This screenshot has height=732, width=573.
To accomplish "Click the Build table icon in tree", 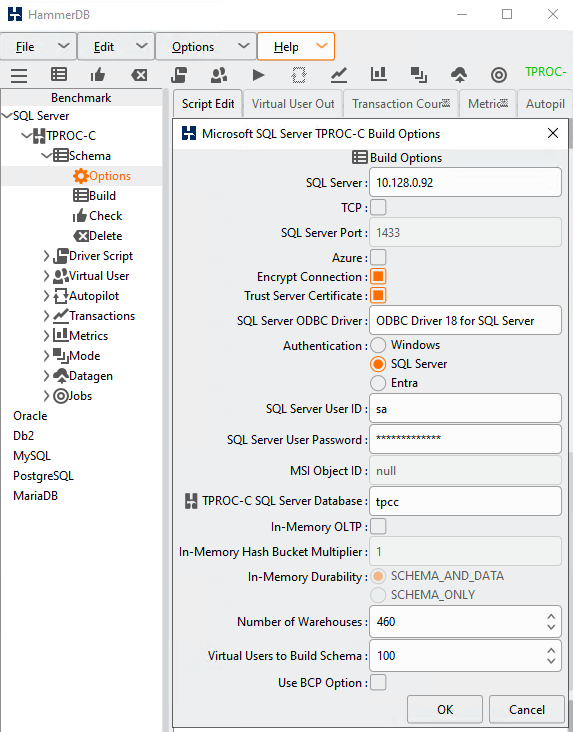I will coord(80,196).
